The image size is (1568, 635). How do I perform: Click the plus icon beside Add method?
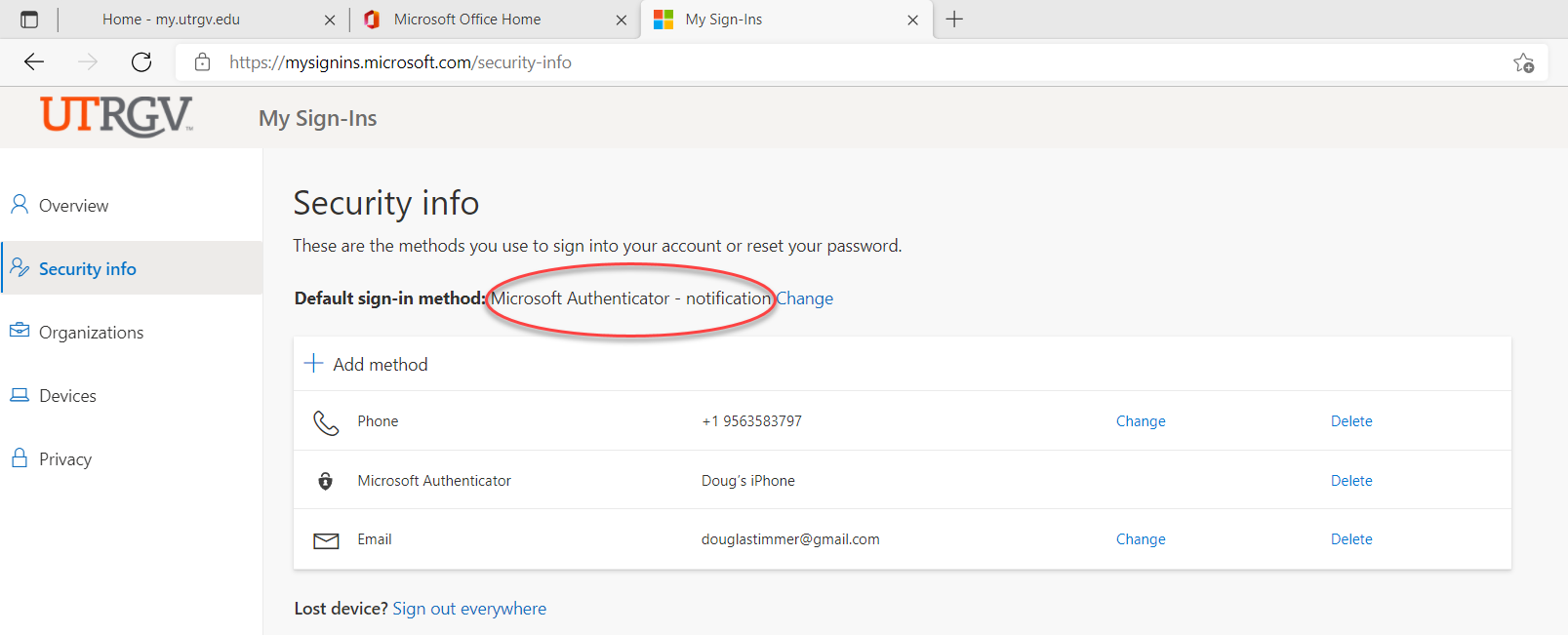click(313, 364)
